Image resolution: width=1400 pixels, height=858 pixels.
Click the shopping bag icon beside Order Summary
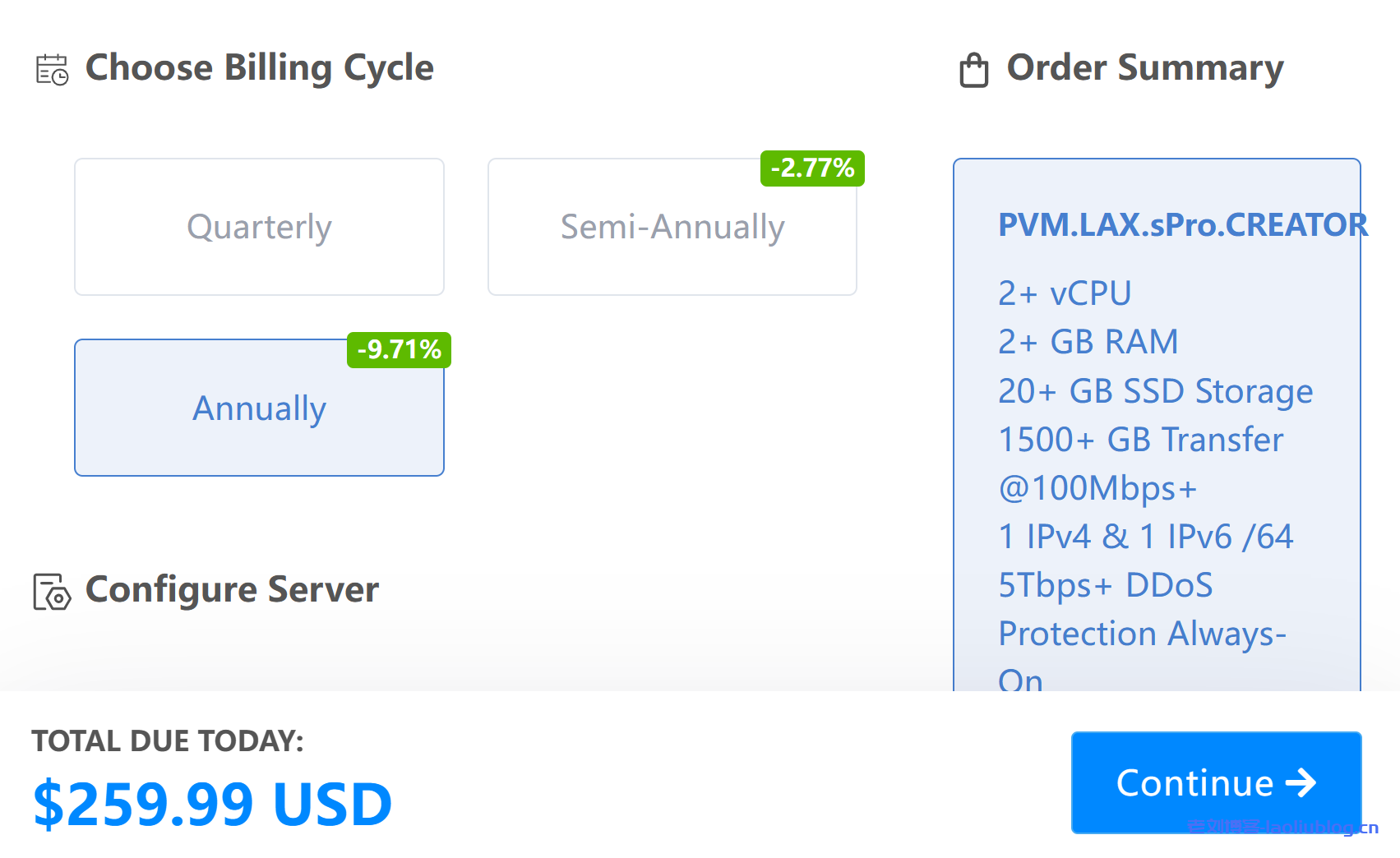973,69
